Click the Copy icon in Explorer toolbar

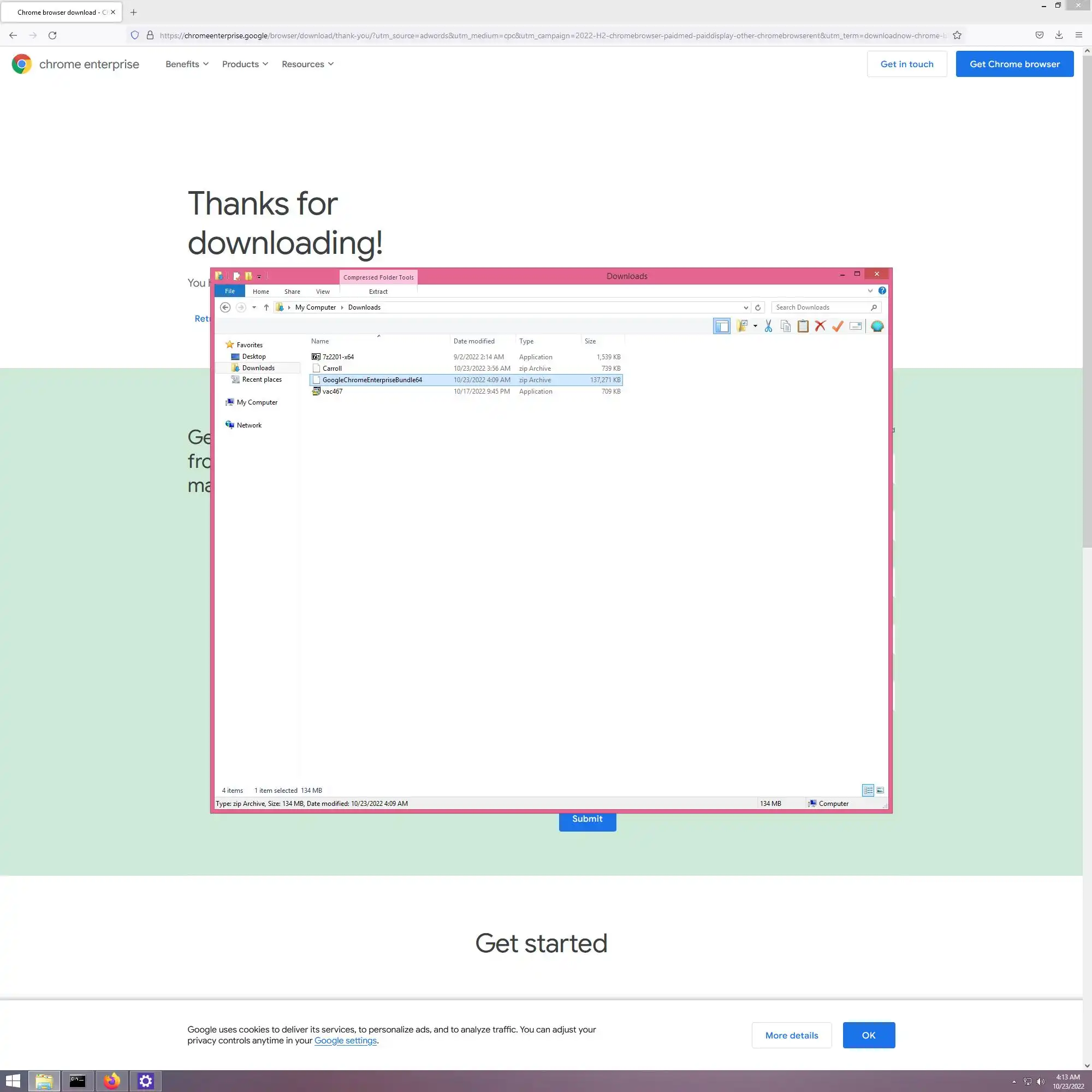click(786, 326)
